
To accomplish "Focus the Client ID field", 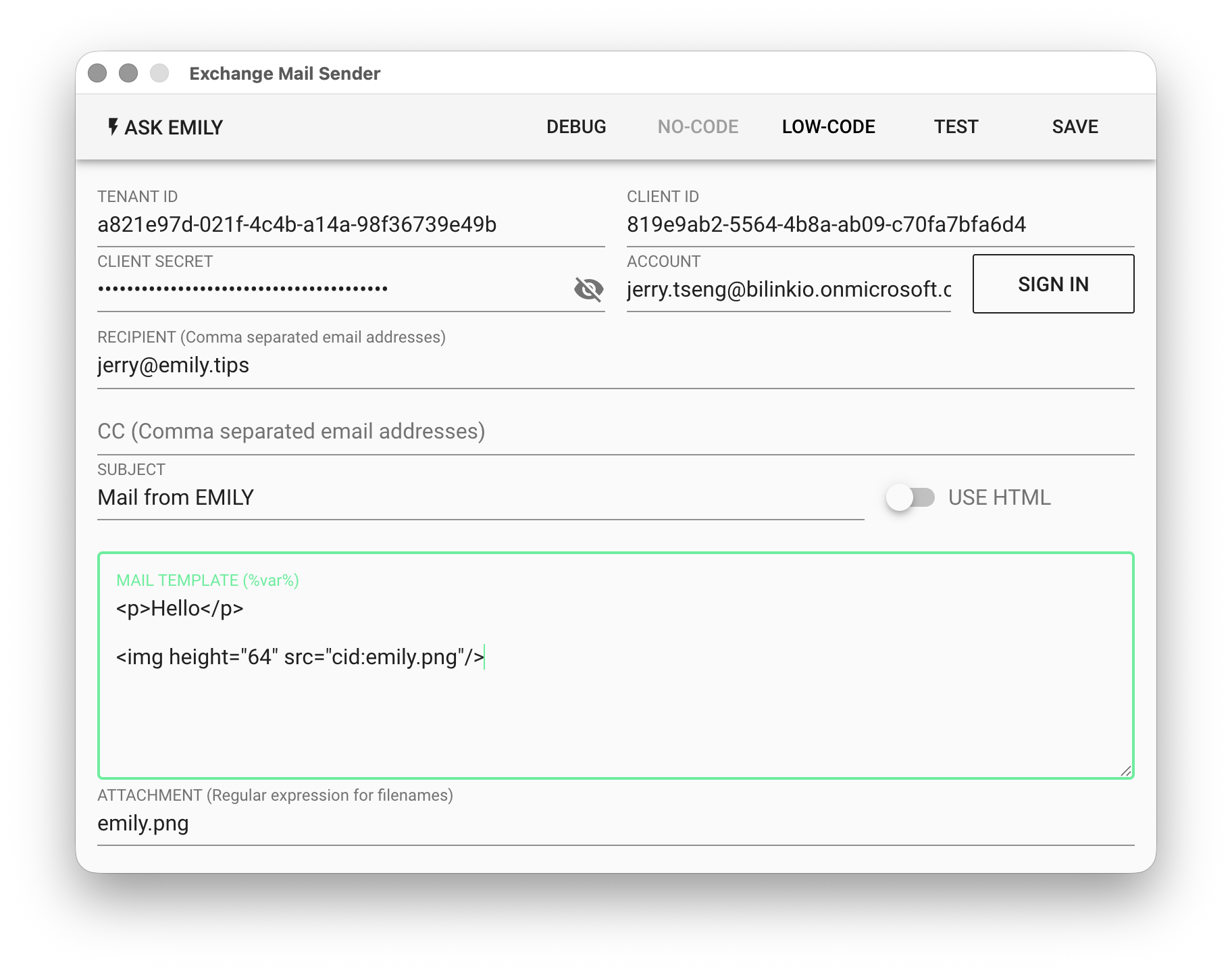I will (x=879, y=224).
